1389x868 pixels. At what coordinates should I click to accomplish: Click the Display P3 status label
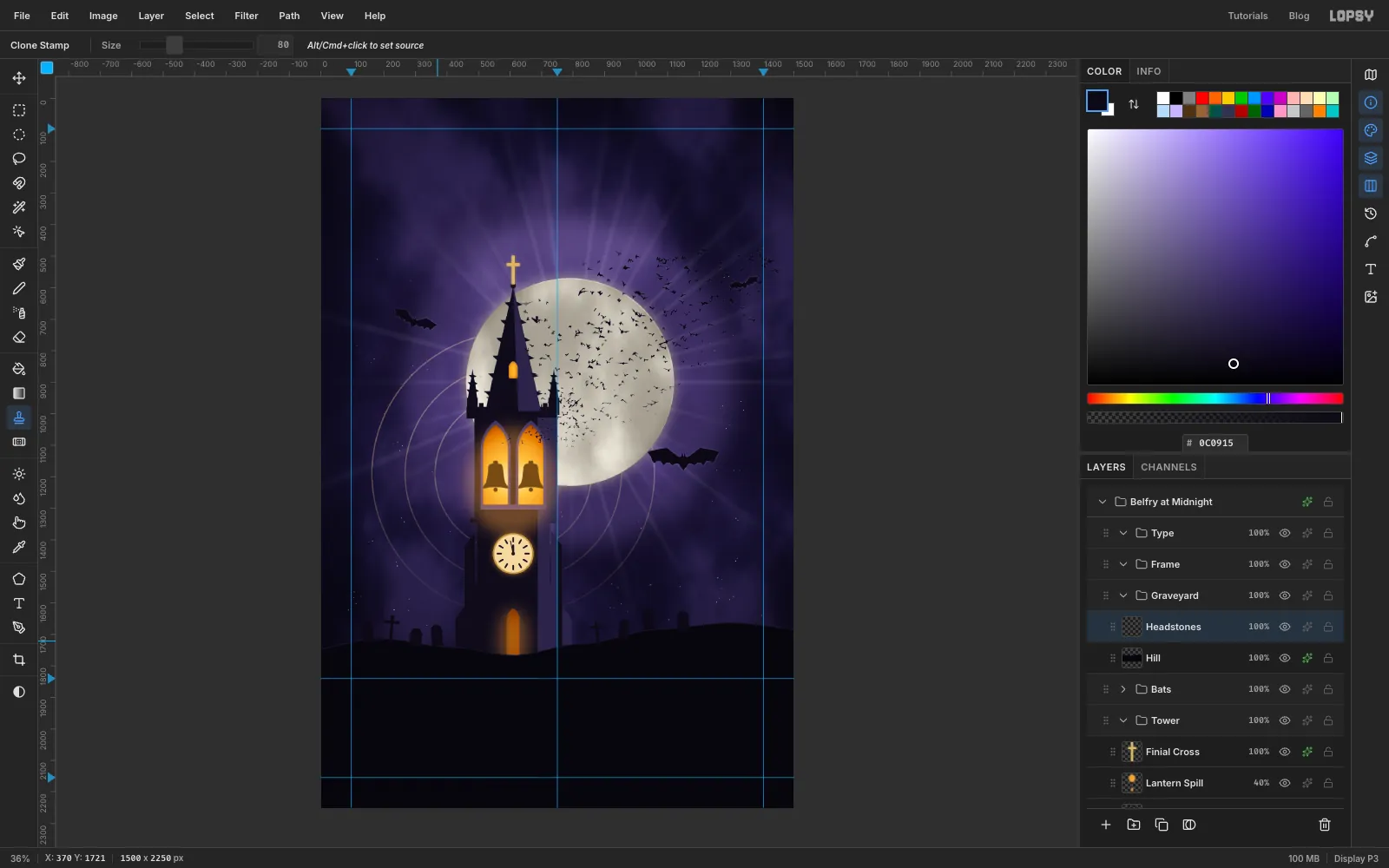pyautogui.click(x=1356, y=858)
